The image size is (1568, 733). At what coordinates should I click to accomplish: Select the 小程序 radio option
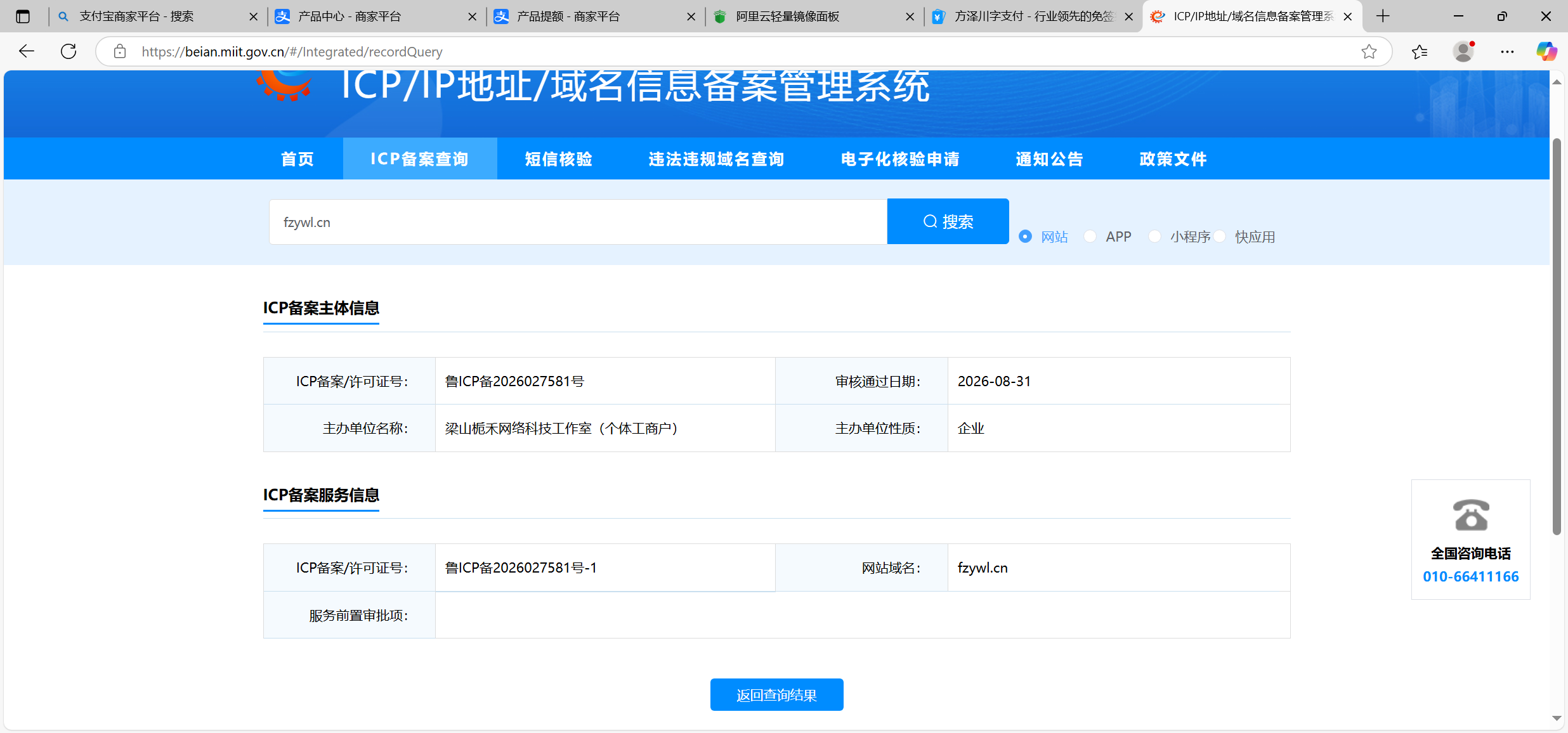coord(1154,237)
